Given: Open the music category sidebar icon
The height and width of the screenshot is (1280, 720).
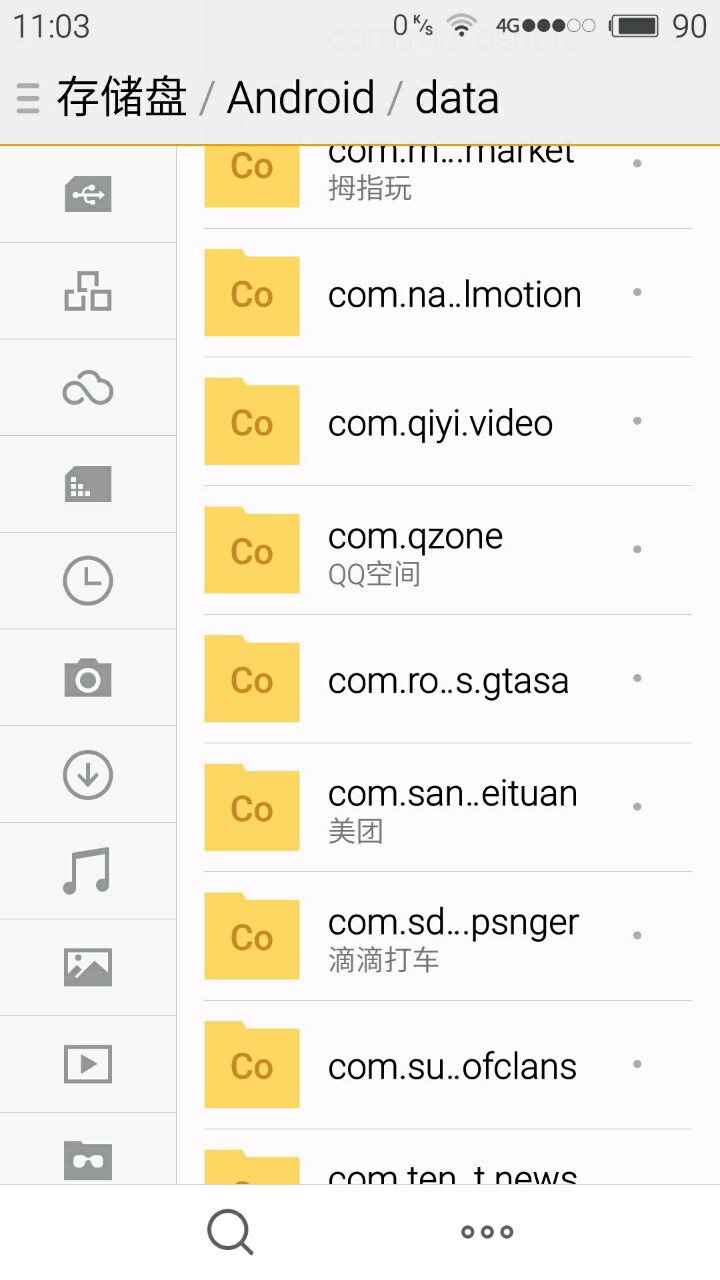Looking at the screenshot, I should click(x=88, y=871).
